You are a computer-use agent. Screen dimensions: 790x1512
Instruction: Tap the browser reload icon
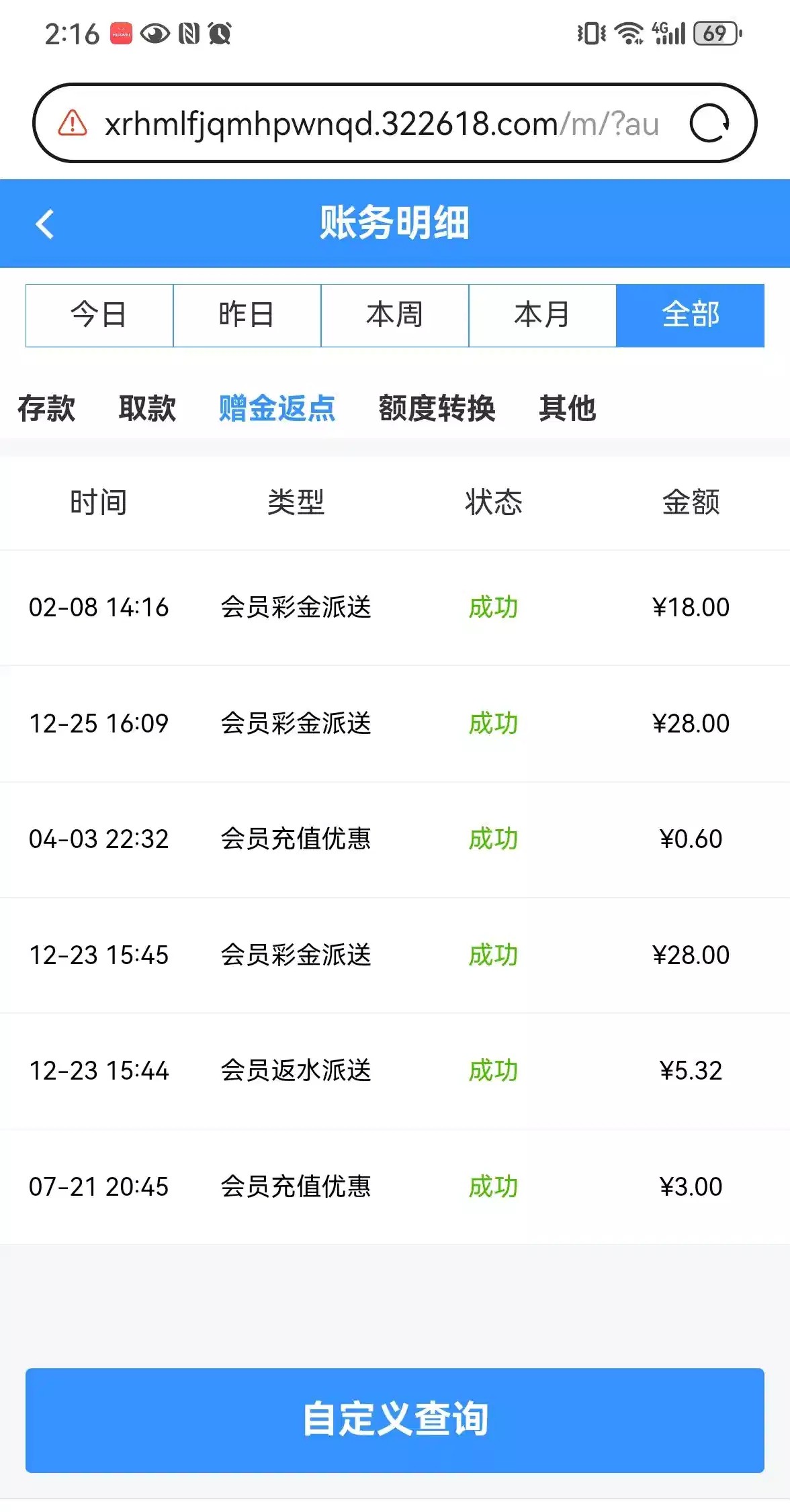tap(709, 124)
